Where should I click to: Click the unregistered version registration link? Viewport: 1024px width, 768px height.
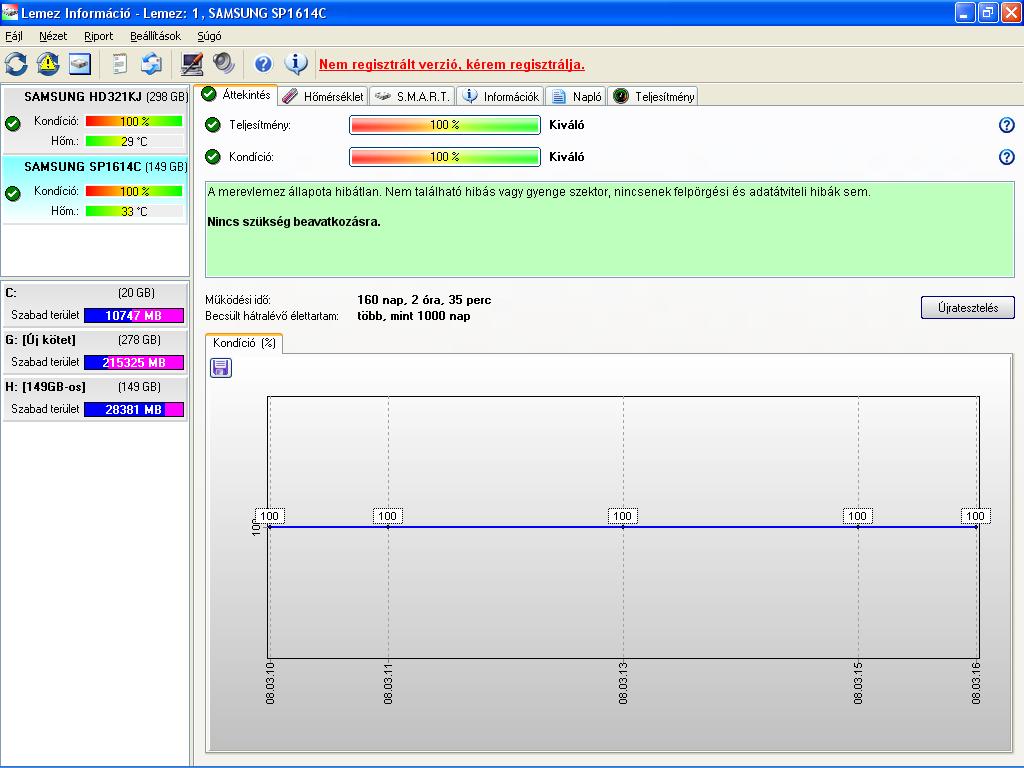point(451,65)
